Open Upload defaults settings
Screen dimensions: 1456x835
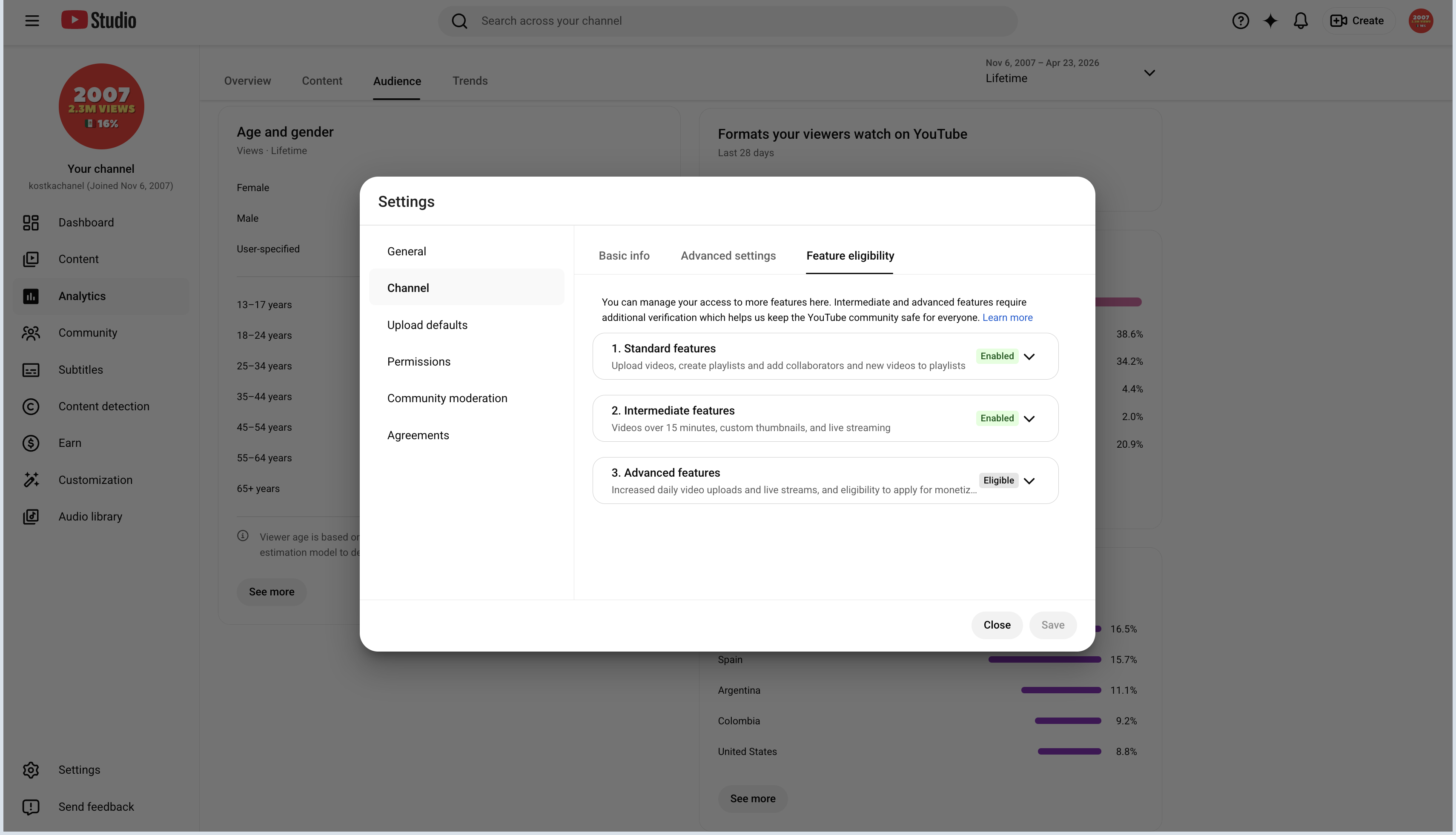pos(467,325)
